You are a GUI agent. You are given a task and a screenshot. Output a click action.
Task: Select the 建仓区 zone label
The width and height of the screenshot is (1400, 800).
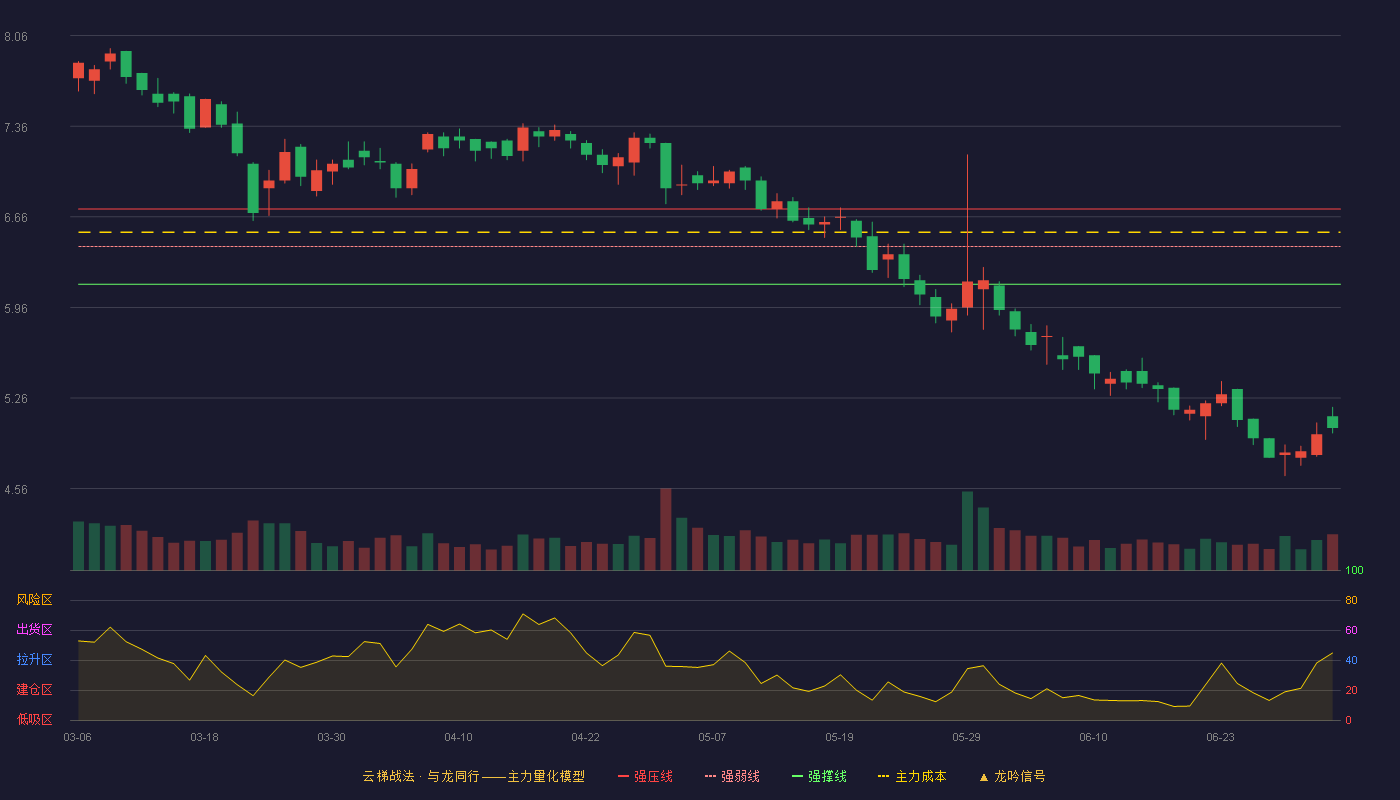click(34, 690)
